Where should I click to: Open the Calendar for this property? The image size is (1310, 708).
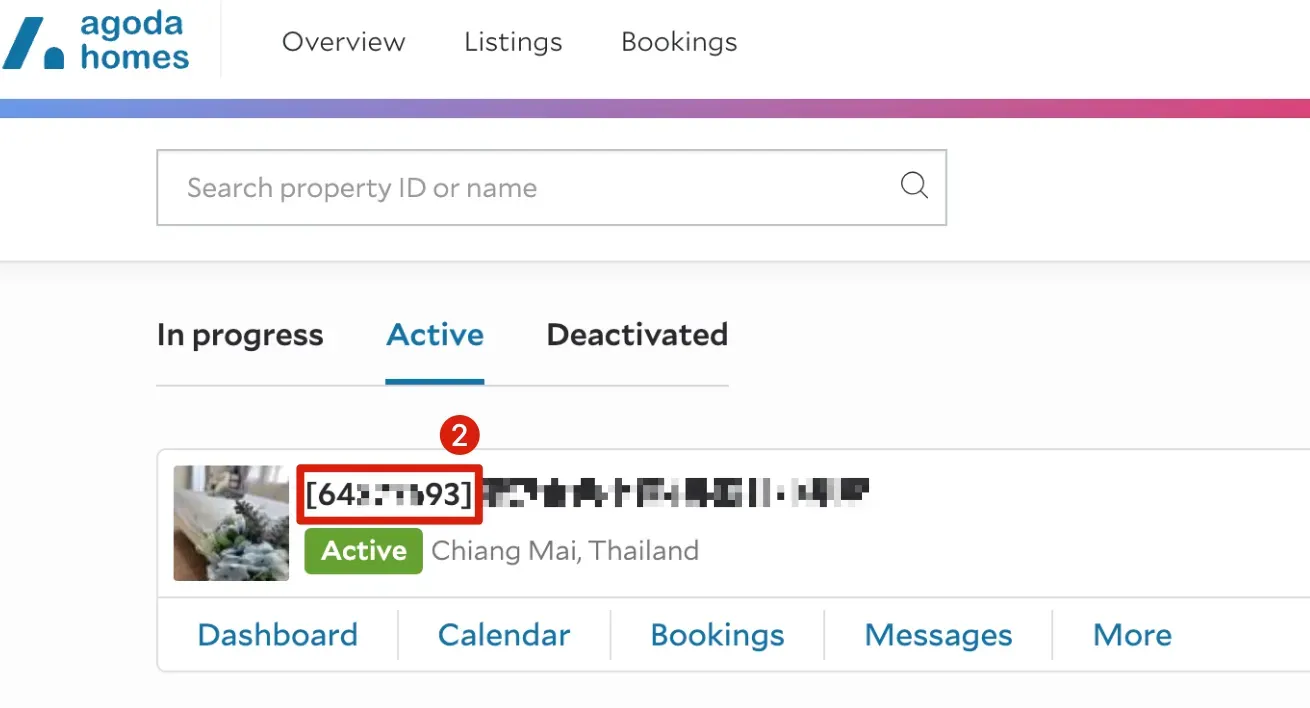[x=504, y=635]
